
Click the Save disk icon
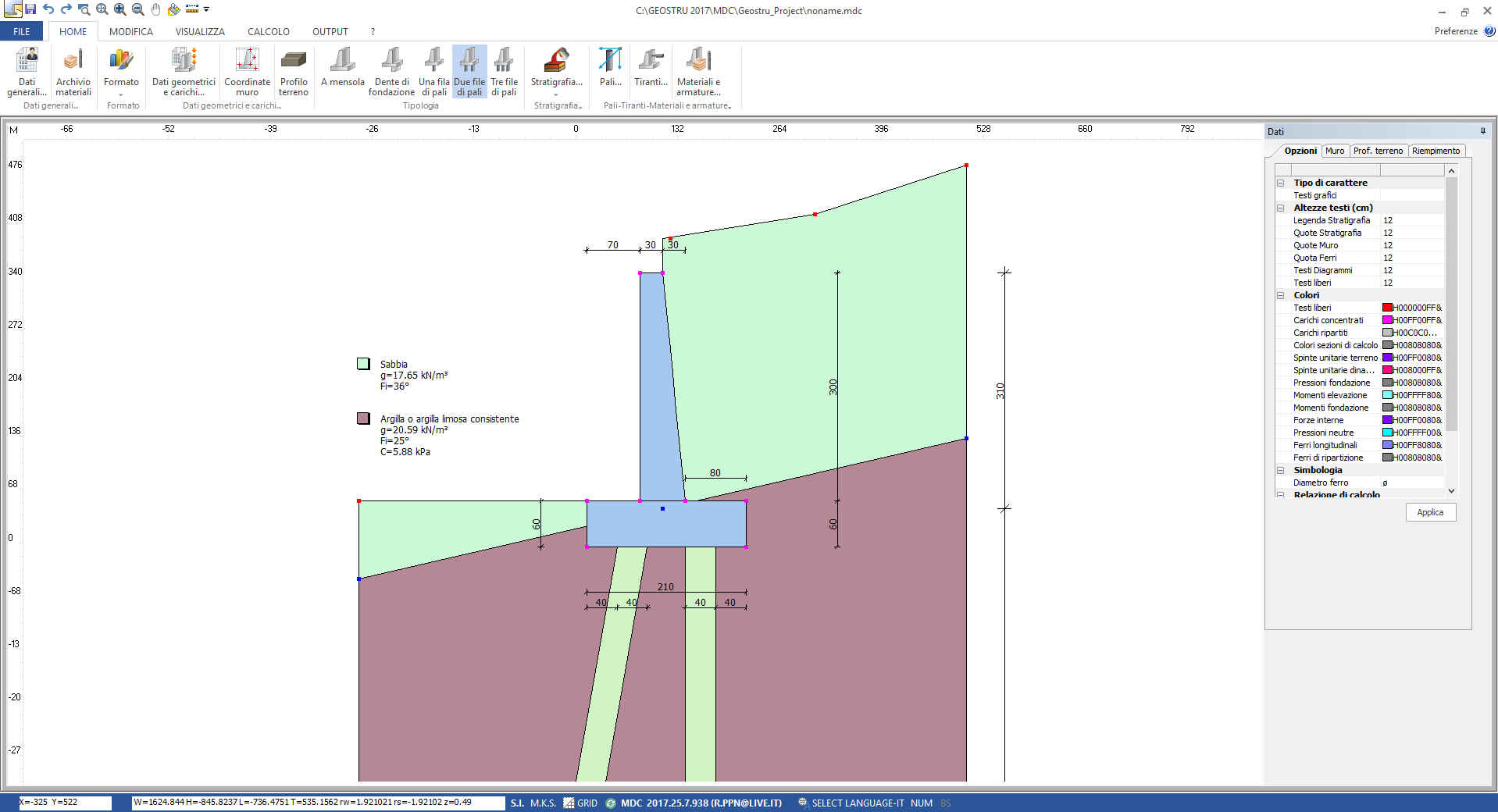pyautogui.click(x=30, y=9)
